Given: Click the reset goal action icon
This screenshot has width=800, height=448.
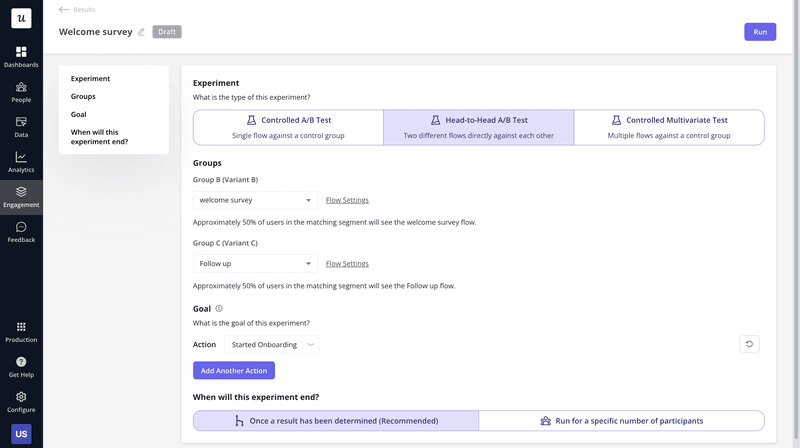Looking at the screenshot, I should [749, 344].
